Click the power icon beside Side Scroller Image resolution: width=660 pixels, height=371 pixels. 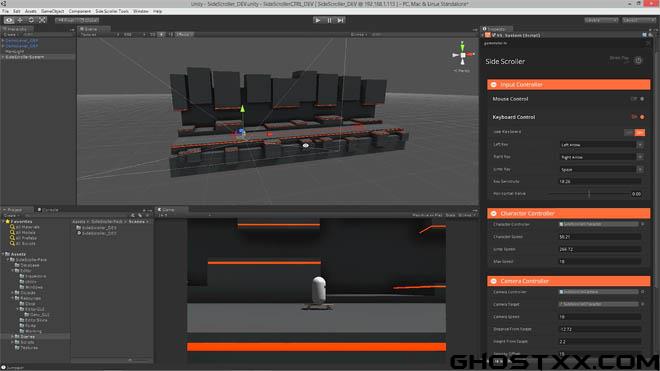click(x=638, y=60)
